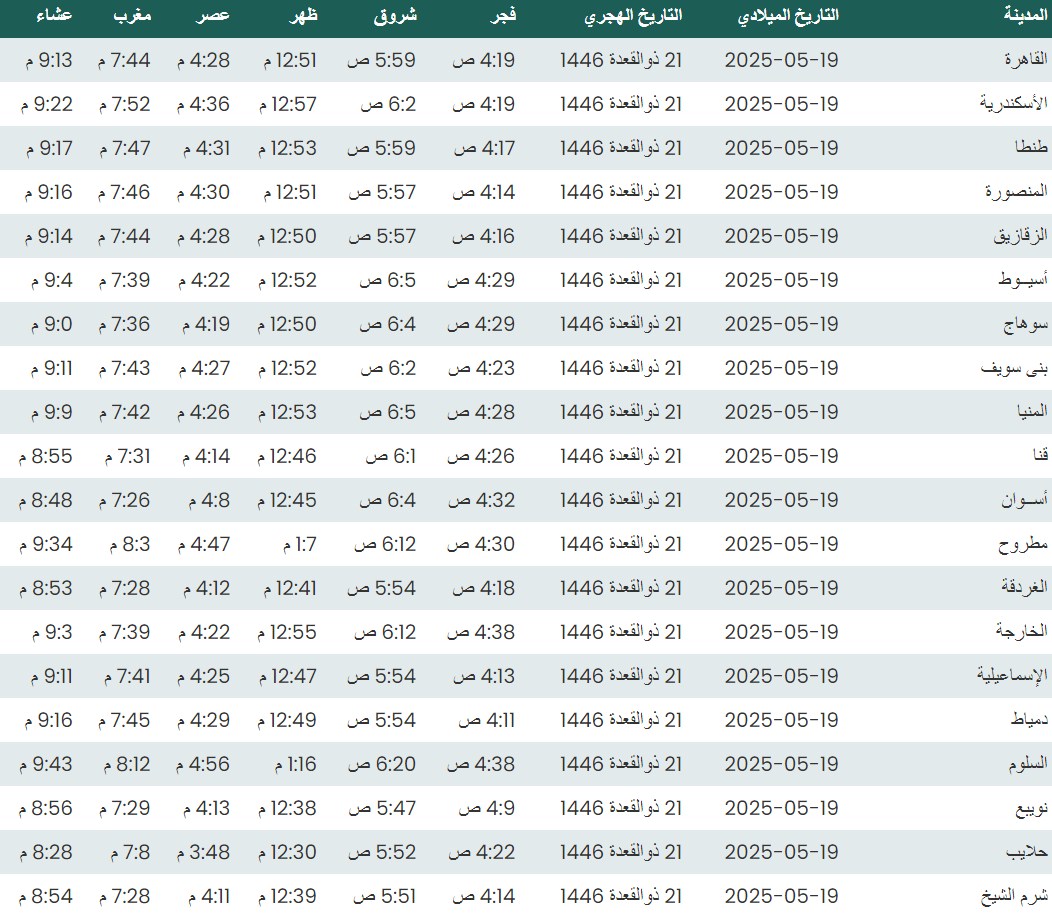
Task: Select the عشاء column header
Action: pyautogui.click(x=54, y=16)
